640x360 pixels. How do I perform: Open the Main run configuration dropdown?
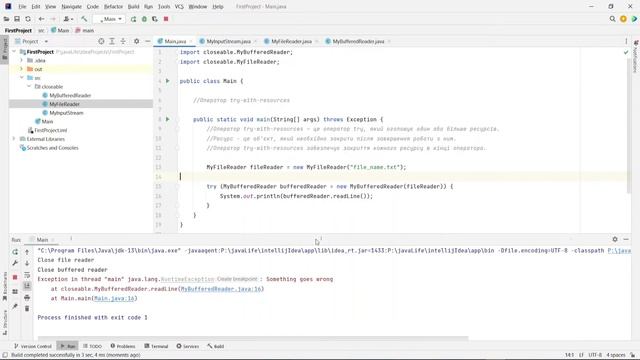(x=109, y=19)
